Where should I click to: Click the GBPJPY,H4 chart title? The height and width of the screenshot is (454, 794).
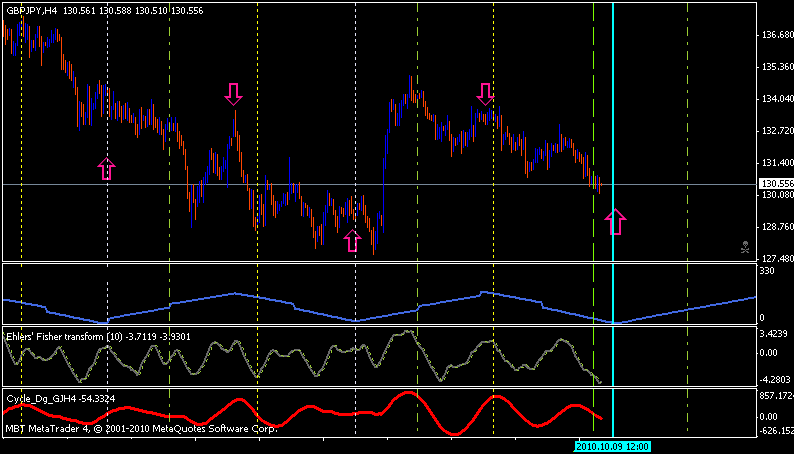[x=32, y=9]
